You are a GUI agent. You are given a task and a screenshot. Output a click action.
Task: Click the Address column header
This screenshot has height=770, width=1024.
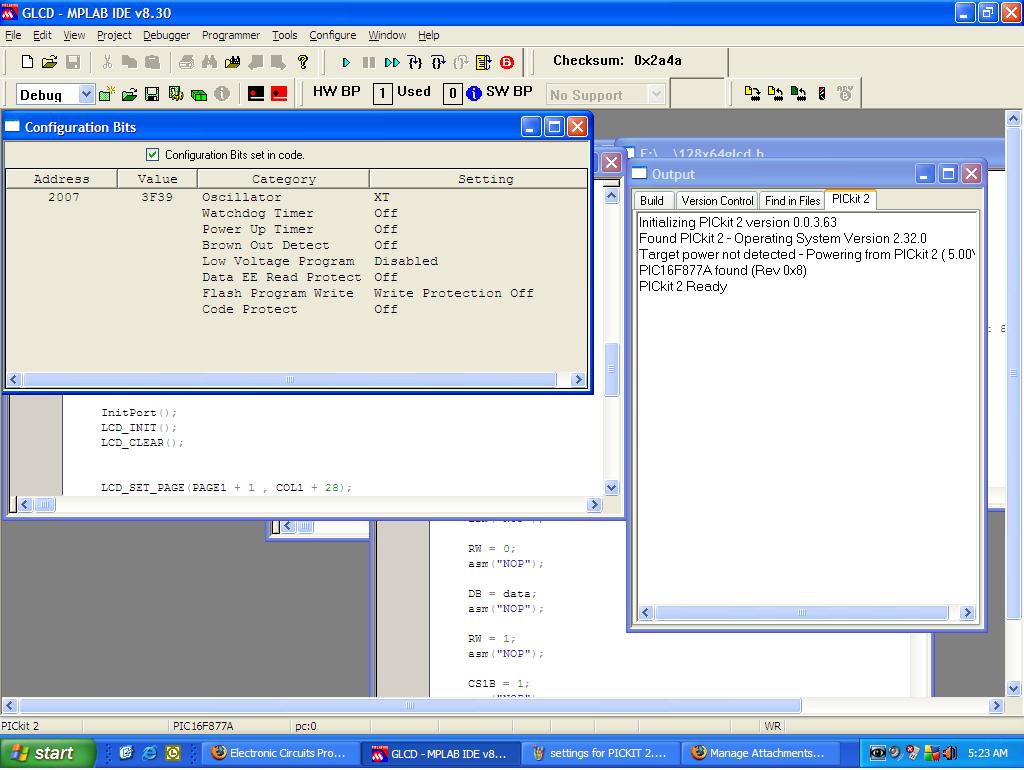(61, 179)
